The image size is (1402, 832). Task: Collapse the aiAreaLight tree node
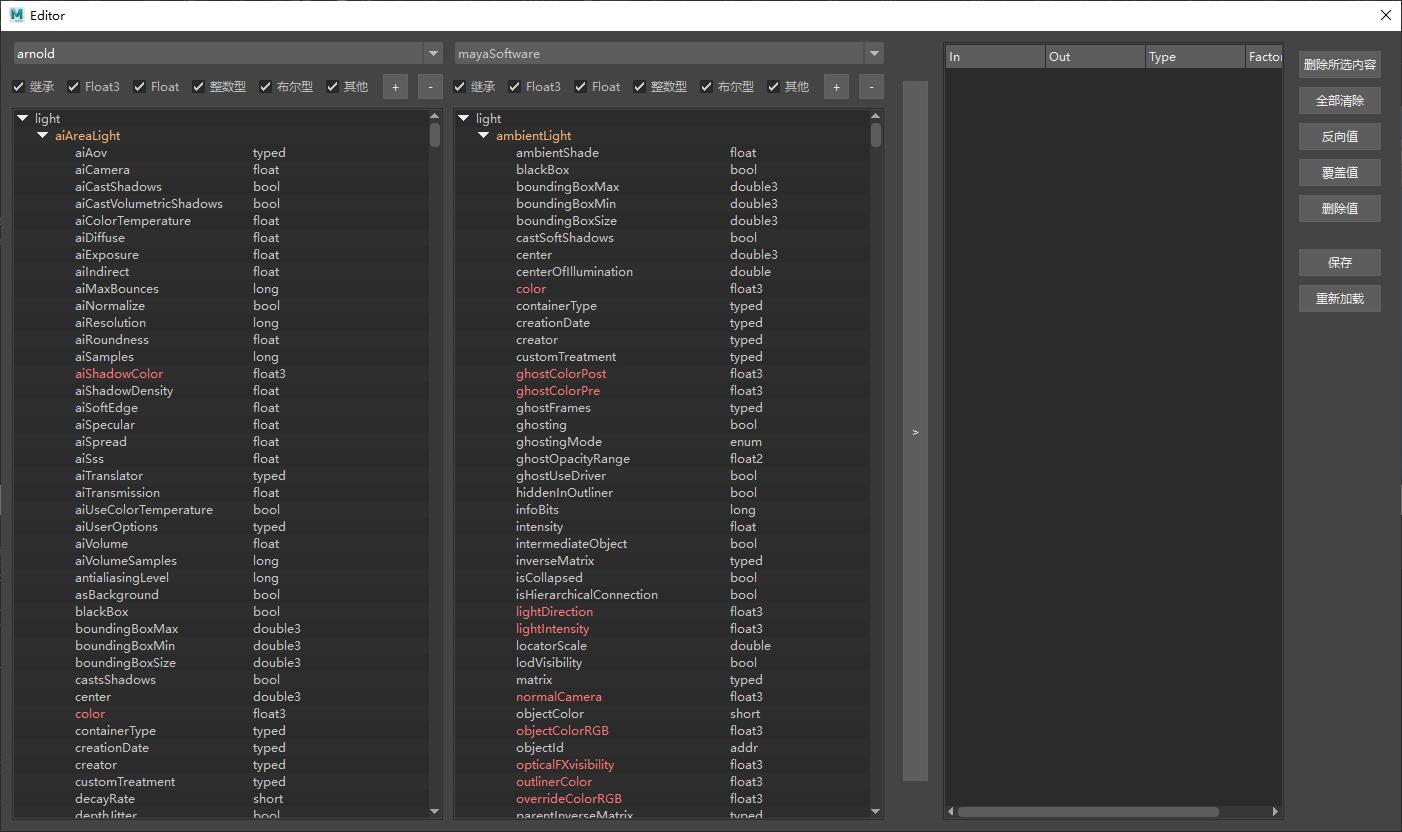click(43, 136)
